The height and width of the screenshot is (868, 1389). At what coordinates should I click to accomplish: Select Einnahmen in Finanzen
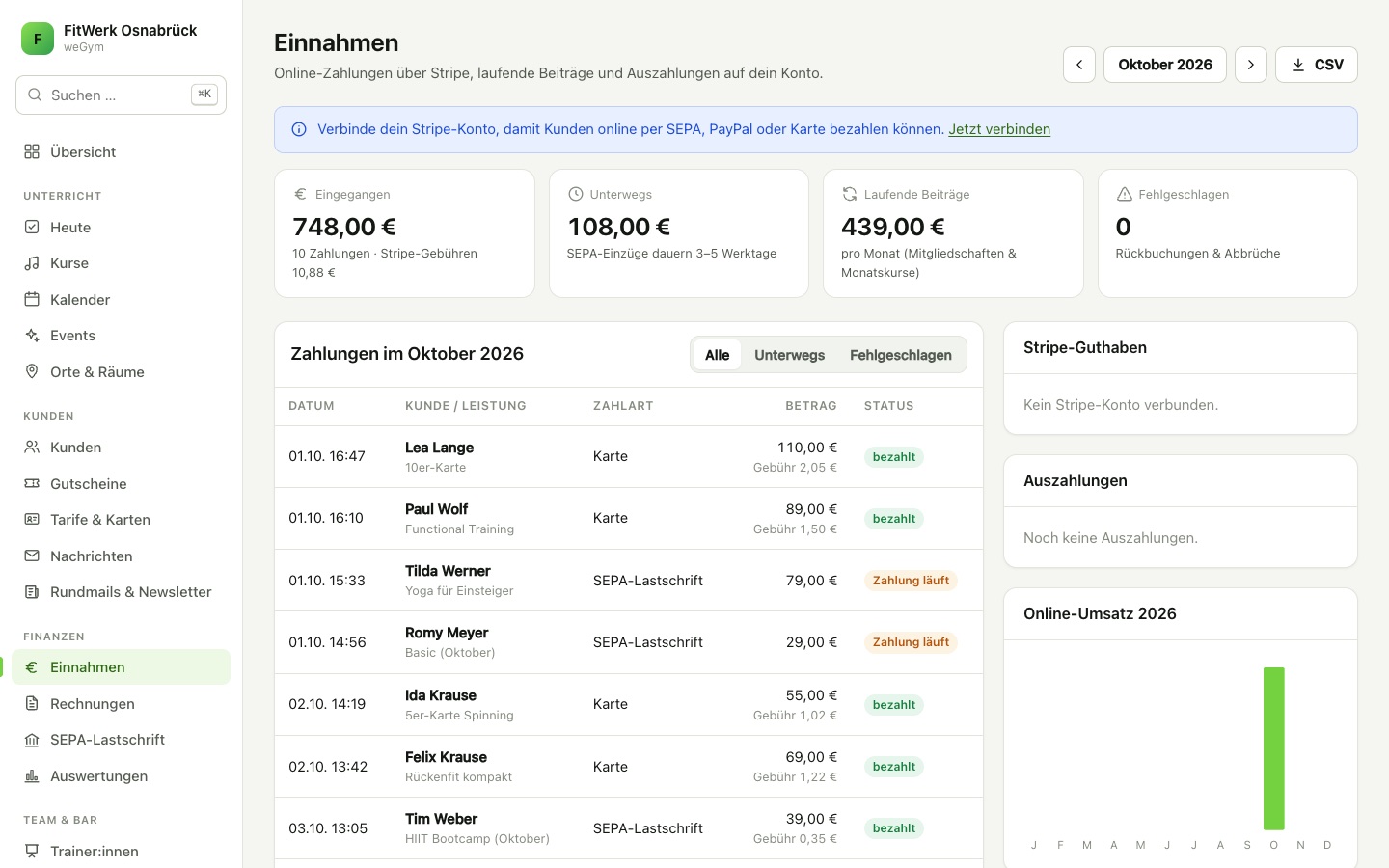pyautogui.click(x=121, y=667)
